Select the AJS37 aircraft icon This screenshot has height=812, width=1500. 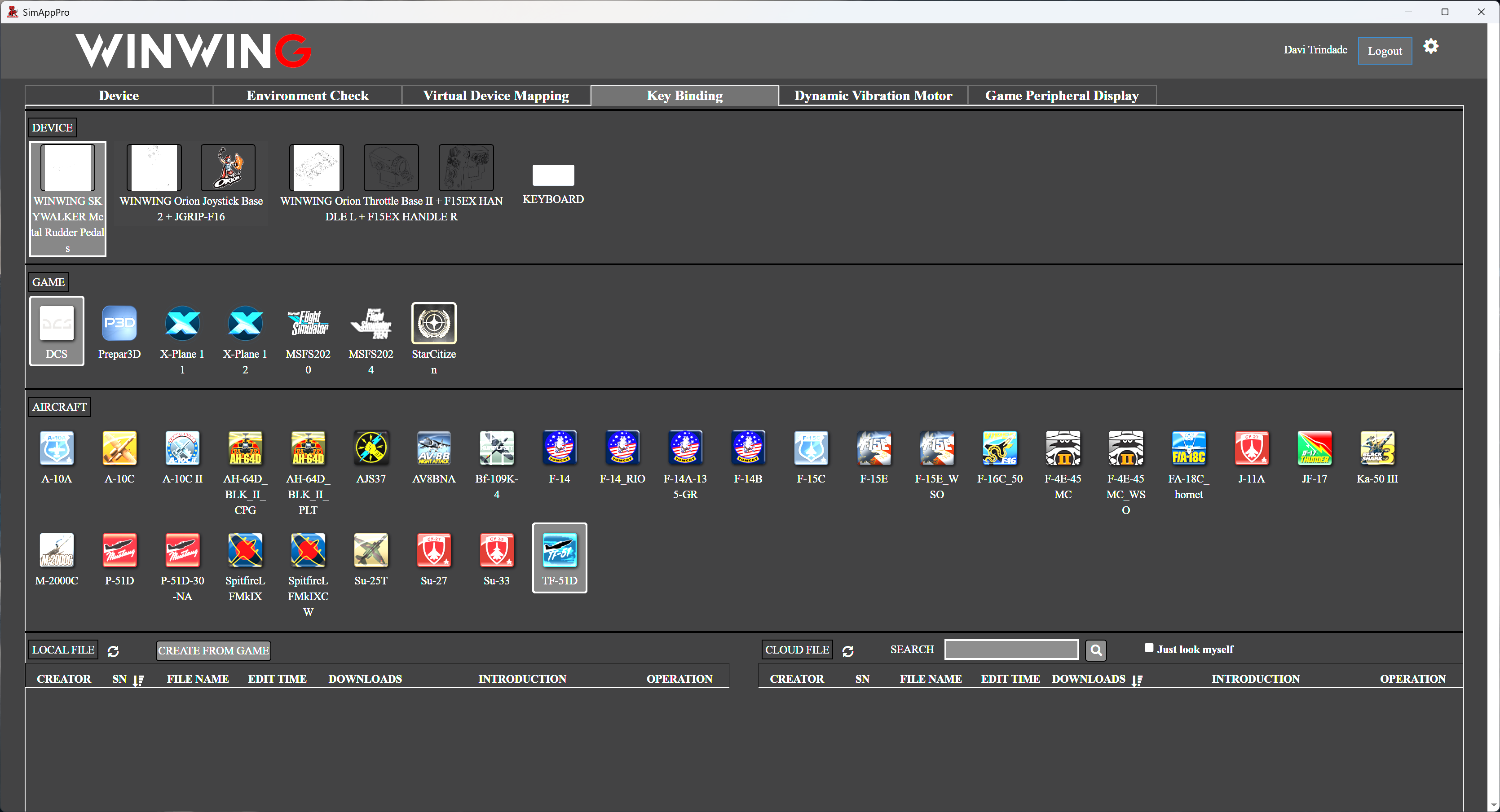pos(371,448)
